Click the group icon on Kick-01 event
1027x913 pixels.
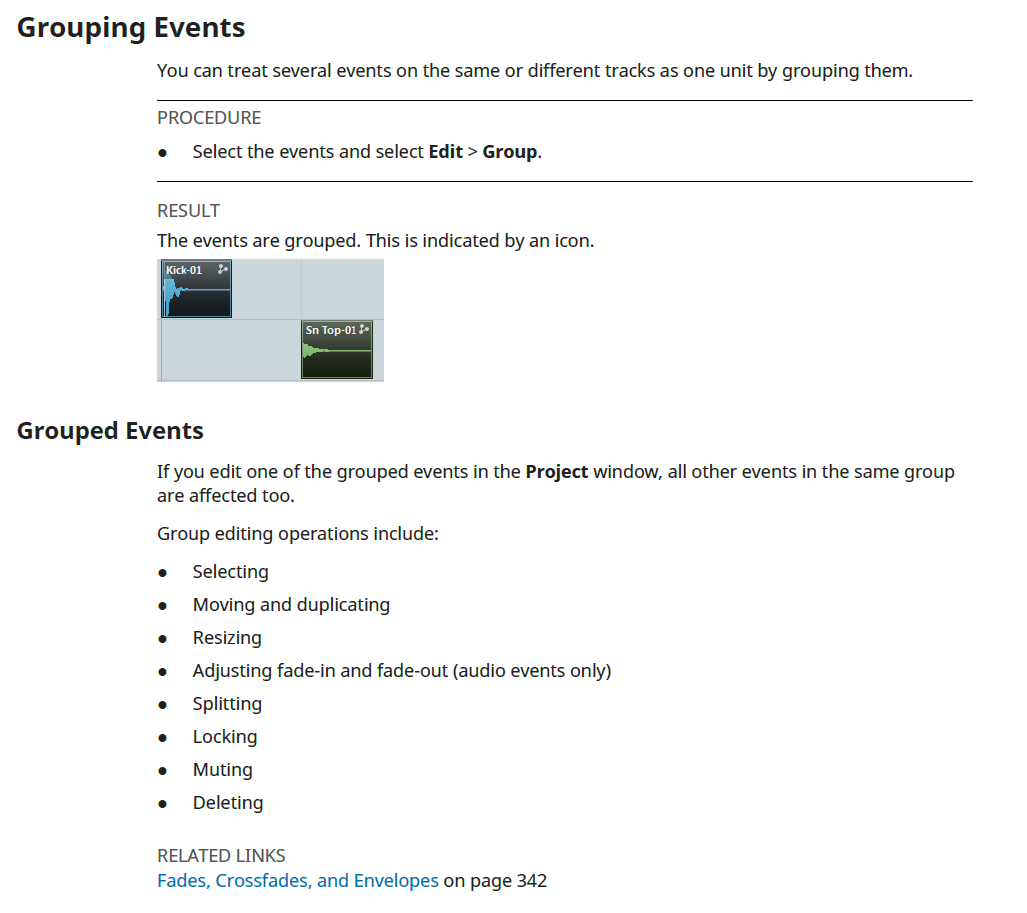(x=223, y=269)
